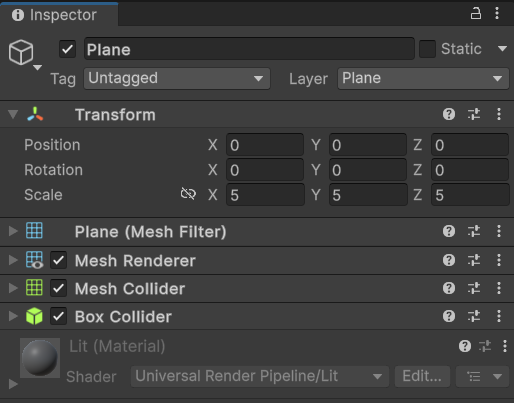Collapse the Transform component foldout
The width and height of the screenshot is (514, 403).
coord(13,114)
